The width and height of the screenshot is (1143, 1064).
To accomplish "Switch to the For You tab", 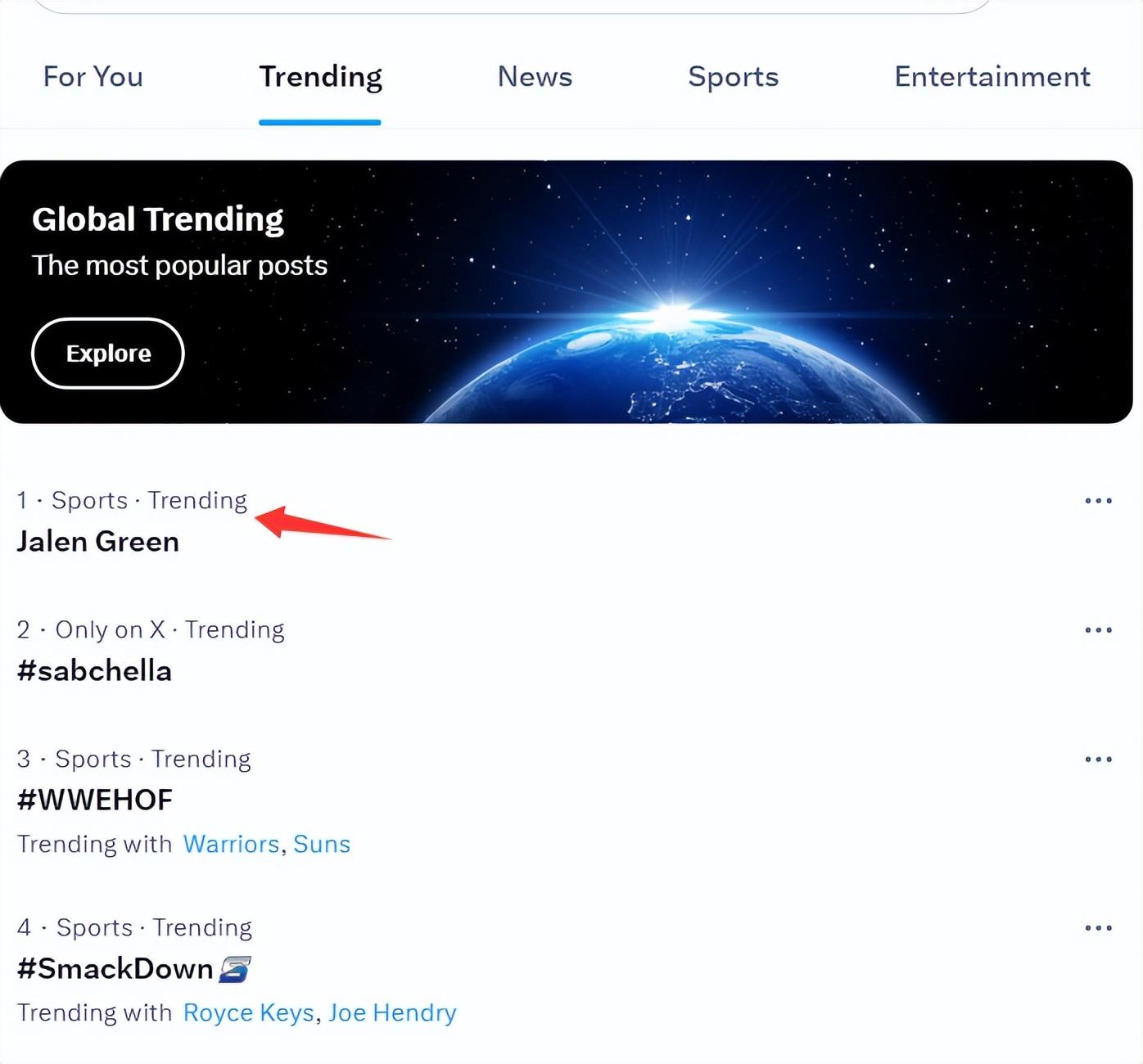I will click(x=93, y=77).
